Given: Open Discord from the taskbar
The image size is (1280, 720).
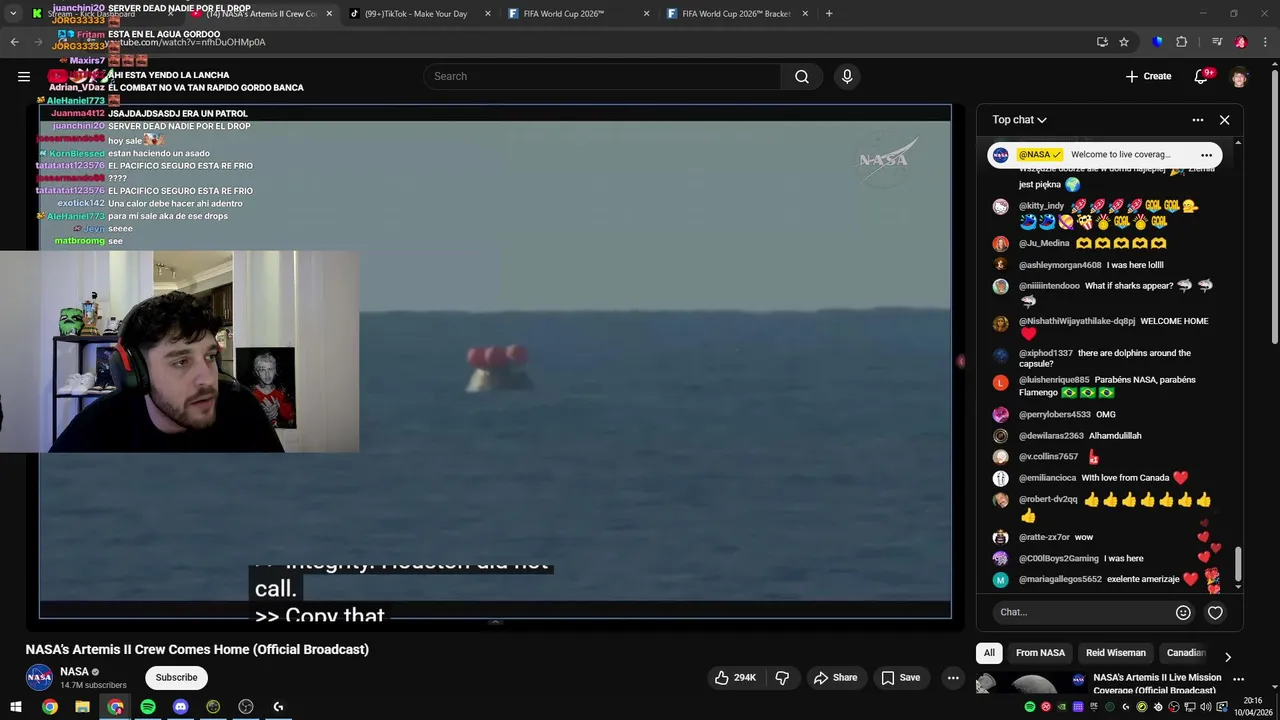Looking at the screenshot, I should coord(180,707).
